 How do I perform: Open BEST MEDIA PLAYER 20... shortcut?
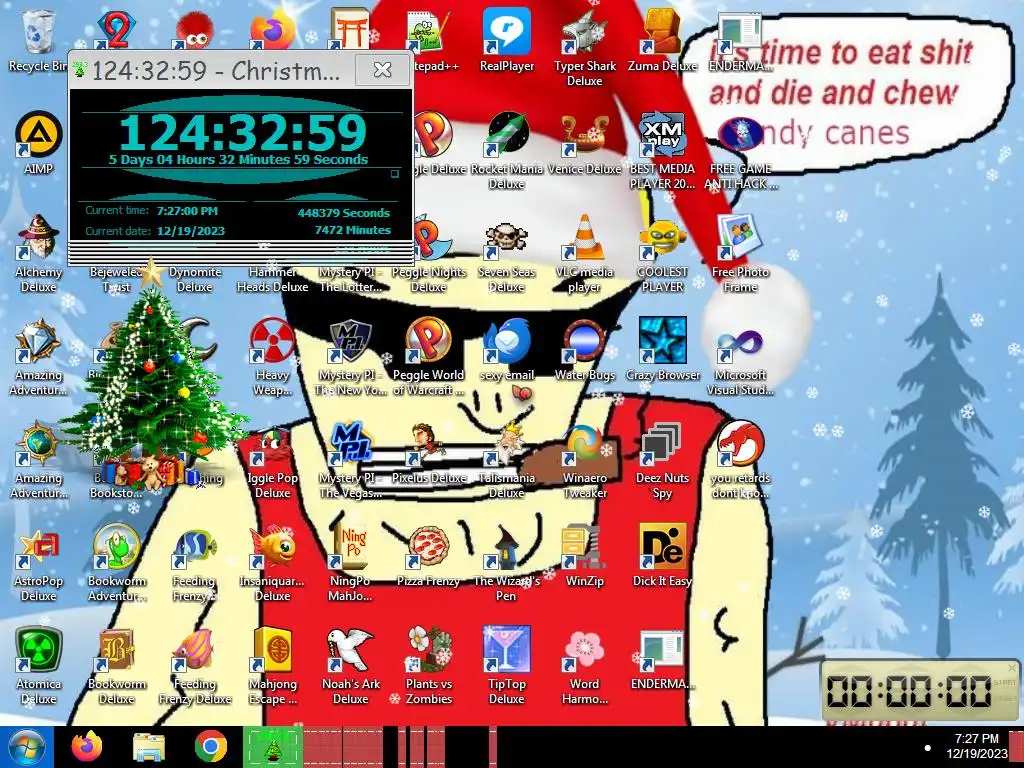[x=662, y=150]
